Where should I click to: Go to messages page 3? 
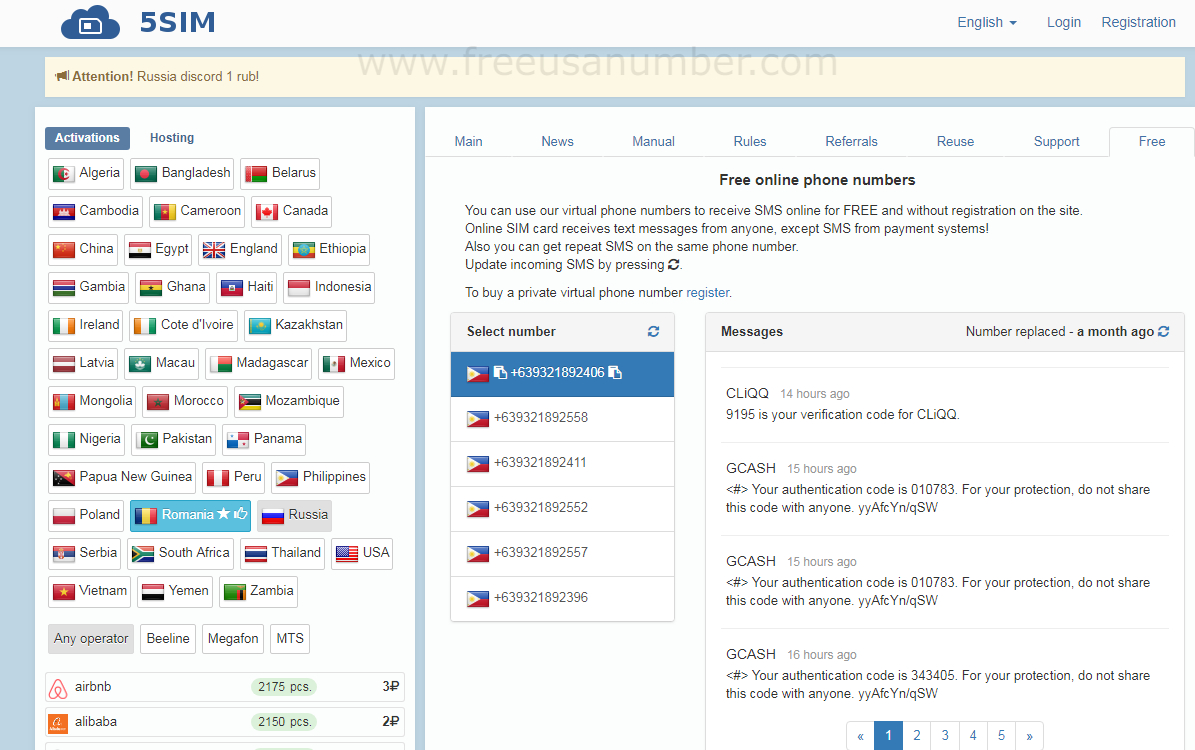pos(945,736)
